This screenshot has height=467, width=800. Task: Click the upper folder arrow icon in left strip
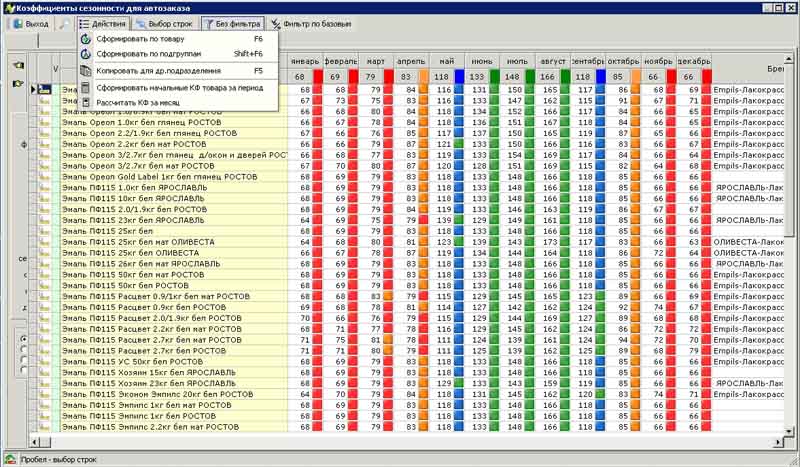tap(19, 65)
